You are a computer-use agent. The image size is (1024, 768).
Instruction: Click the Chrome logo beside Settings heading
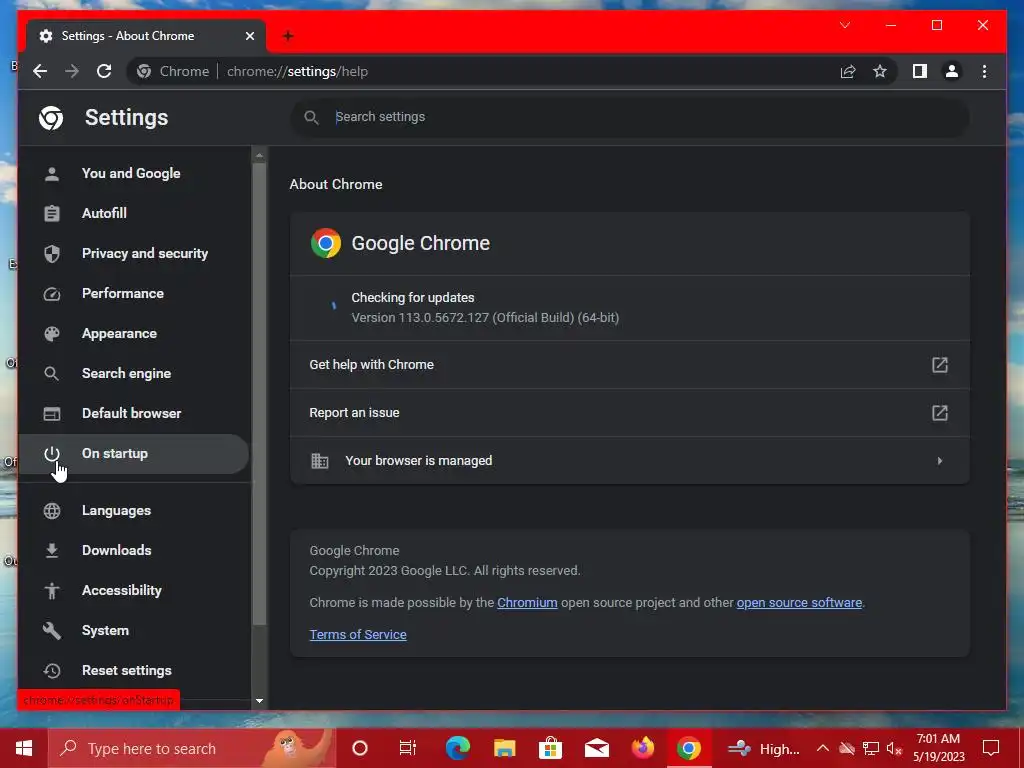point(51,118)
